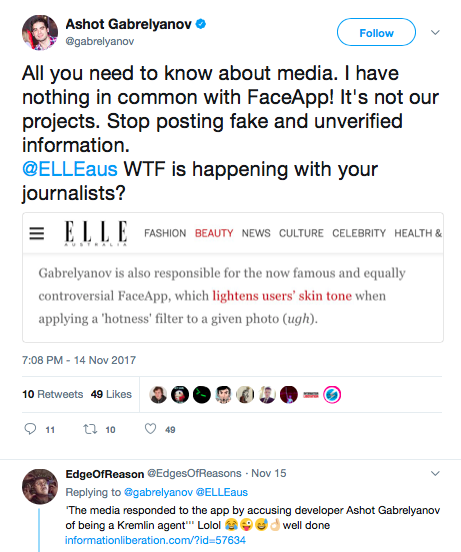The width and height of the screenshot is (461, 552).
Task: Open the embedded ELLE article image
Action: pyautogui.click(x=233, y=277)
